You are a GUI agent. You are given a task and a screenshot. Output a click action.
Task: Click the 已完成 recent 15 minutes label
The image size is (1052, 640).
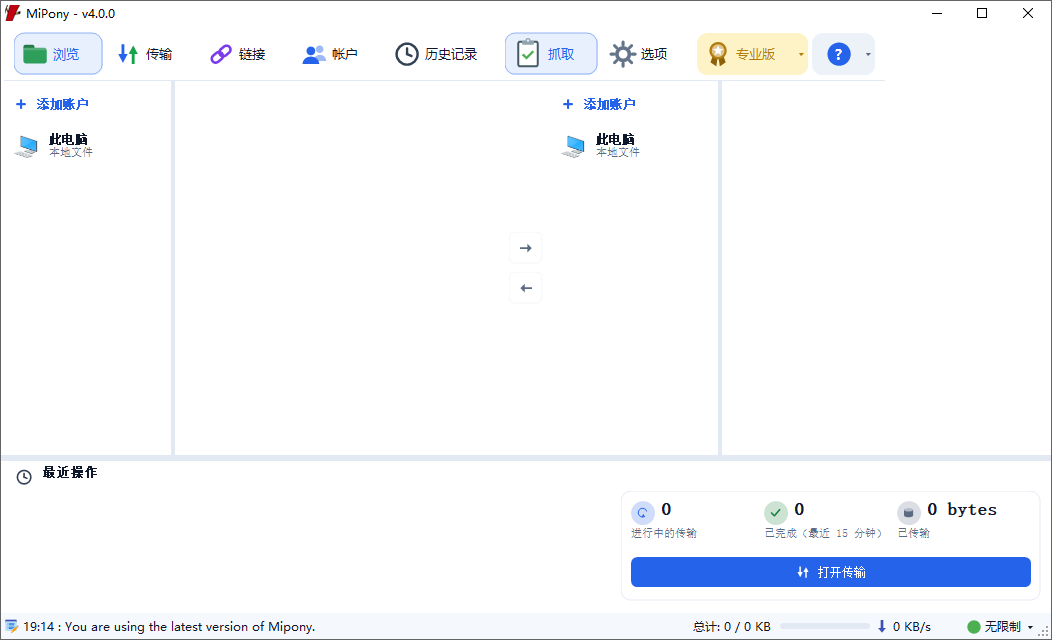pyautogui.click(x=823, y=533)
